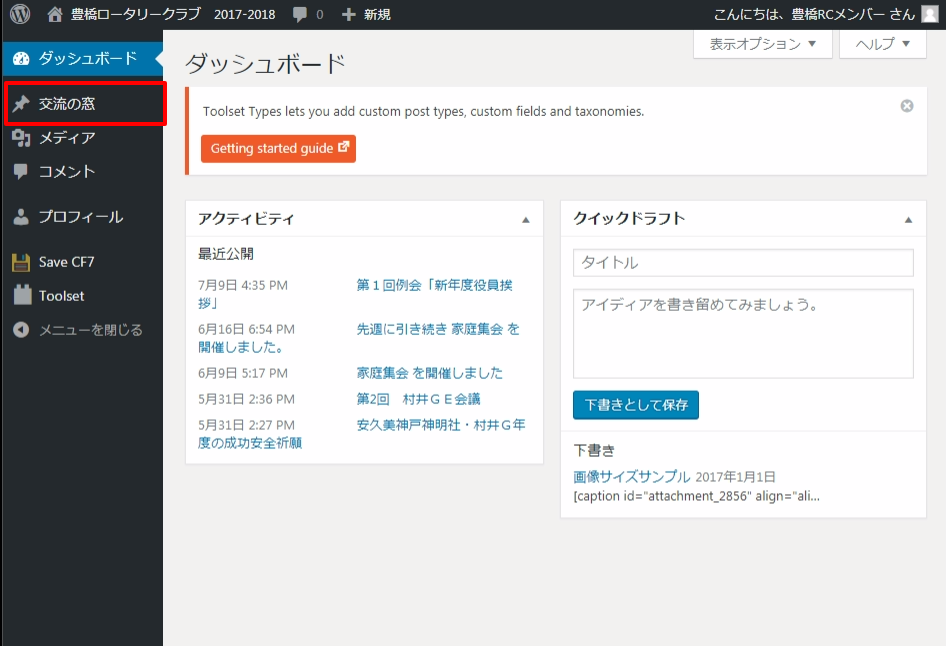Go to プロフィール page

click(x=80, y=217)
